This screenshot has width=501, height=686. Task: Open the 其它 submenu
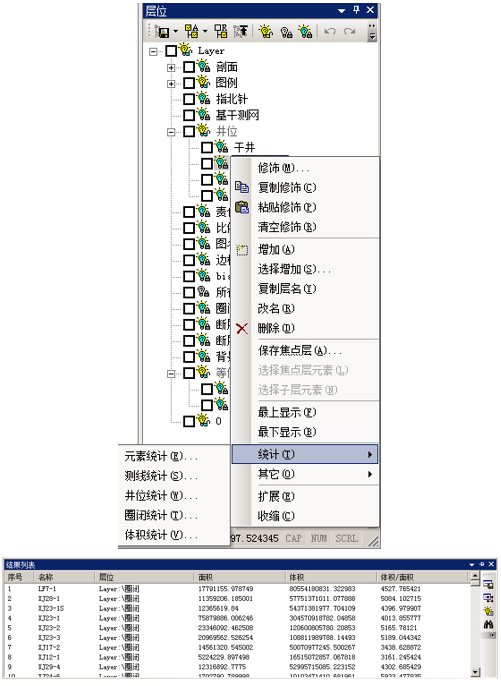coord(305,474)
